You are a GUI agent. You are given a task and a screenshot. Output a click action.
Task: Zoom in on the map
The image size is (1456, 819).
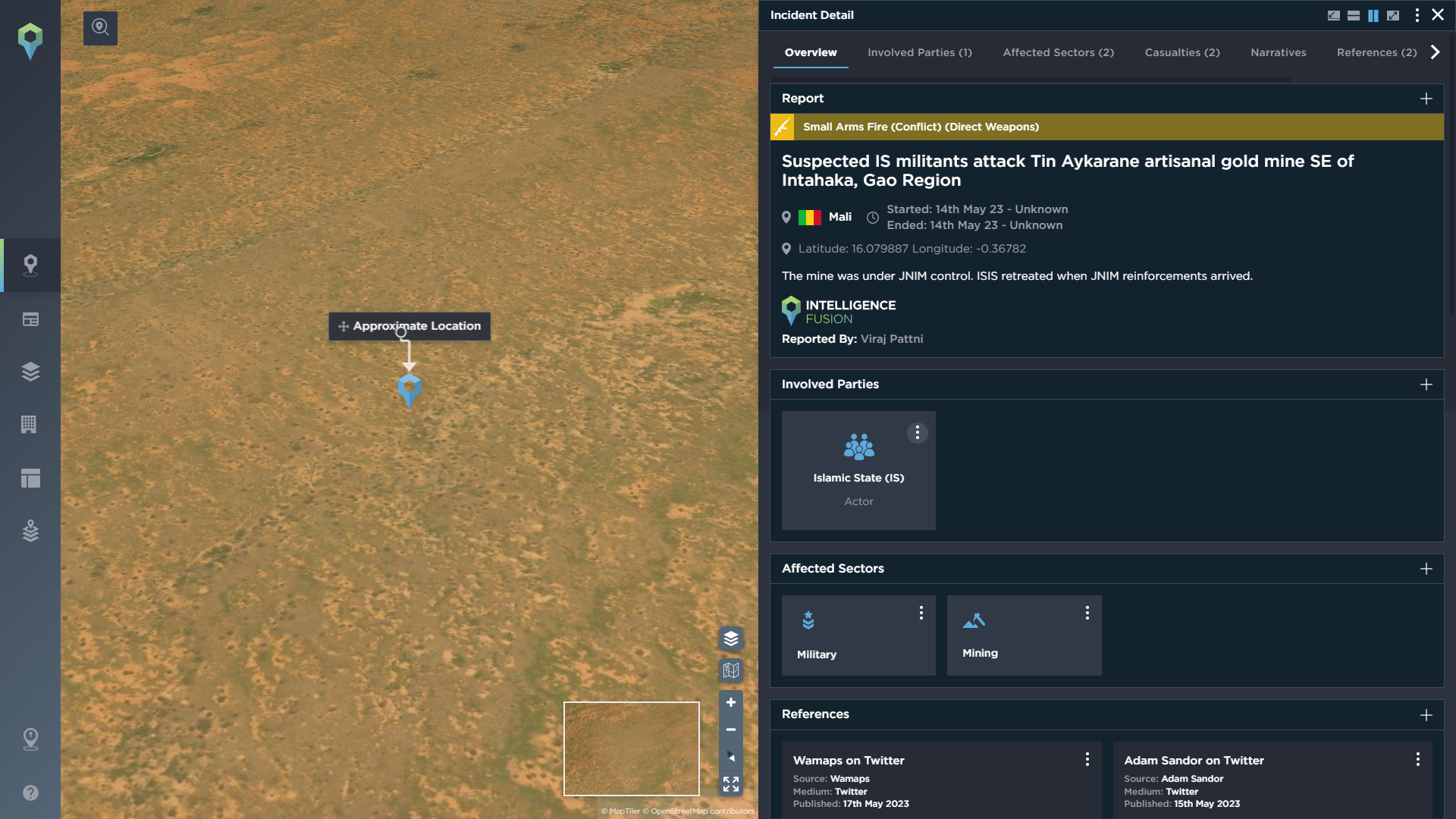731,703
